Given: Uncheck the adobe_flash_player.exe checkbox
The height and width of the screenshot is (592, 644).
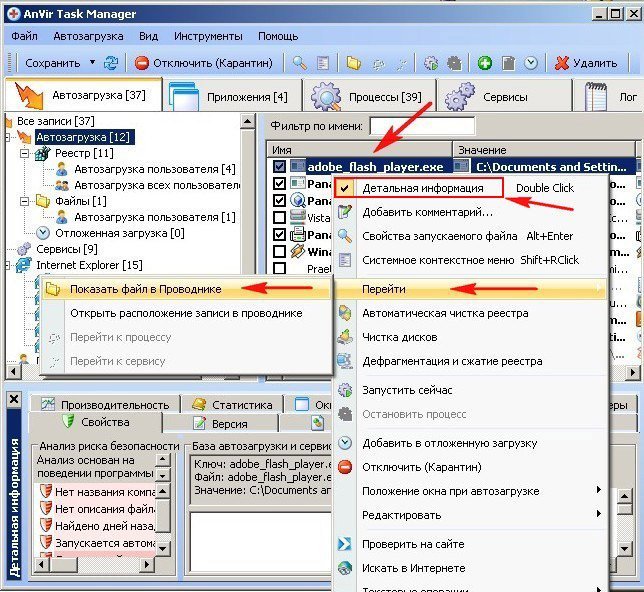Looking at the screenshot, I should [279, 166].
